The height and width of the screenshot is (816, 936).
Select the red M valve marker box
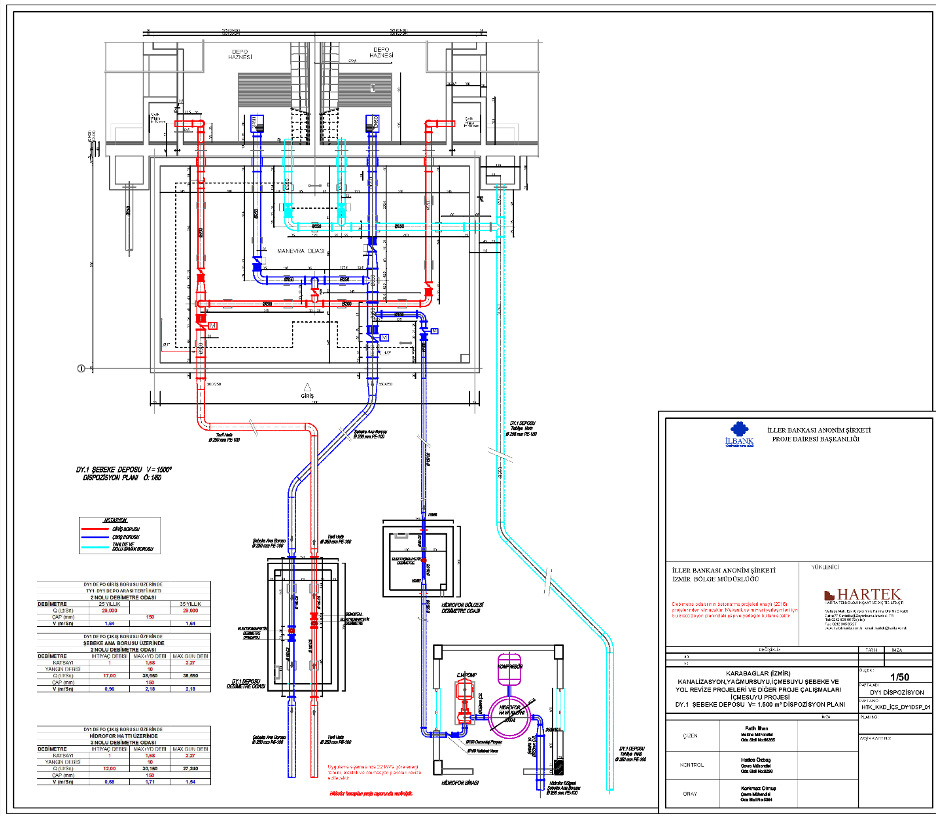213,326
